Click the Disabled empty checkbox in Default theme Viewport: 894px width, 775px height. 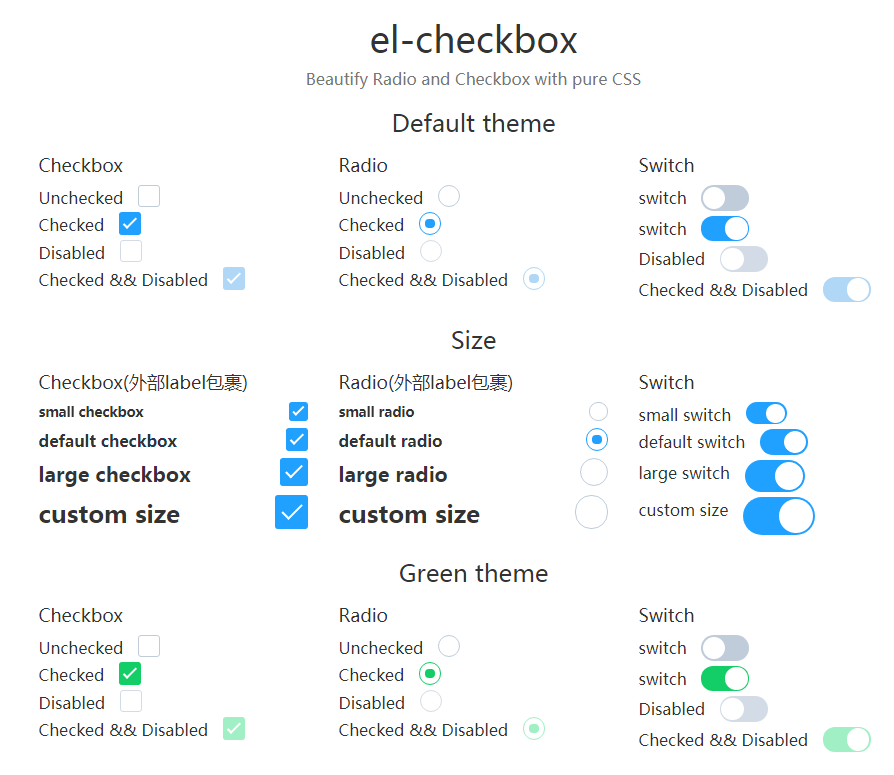point(131,251)
